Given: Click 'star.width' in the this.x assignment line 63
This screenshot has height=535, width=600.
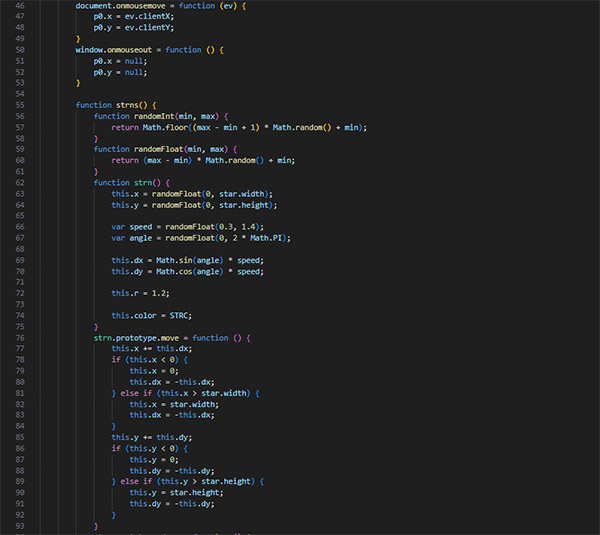Looking at the screenshot, I should pyautogui.click(x=241, y=194).
